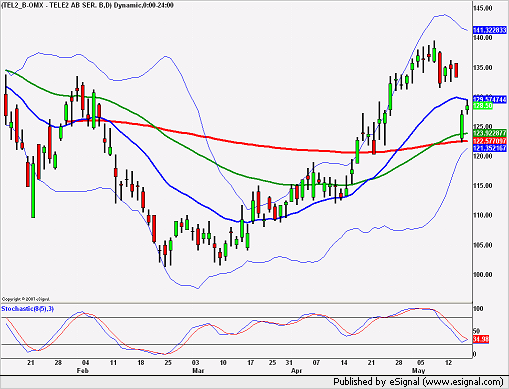Select the blue 121.352167 lower value tag
Screen dimensions: 509x389
coord(490,148)
